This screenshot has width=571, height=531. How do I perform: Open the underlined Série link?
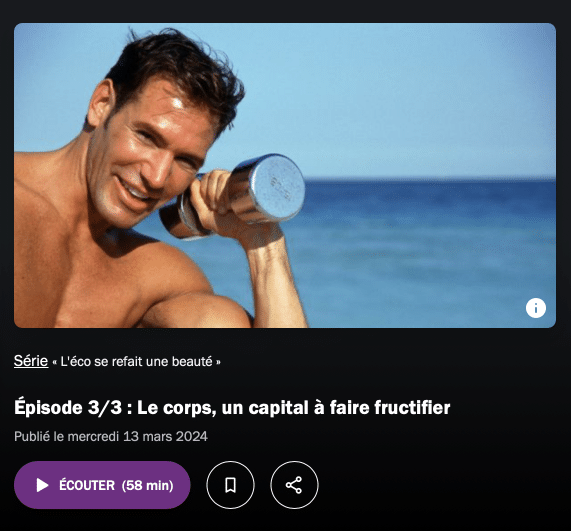click(31, 361)
